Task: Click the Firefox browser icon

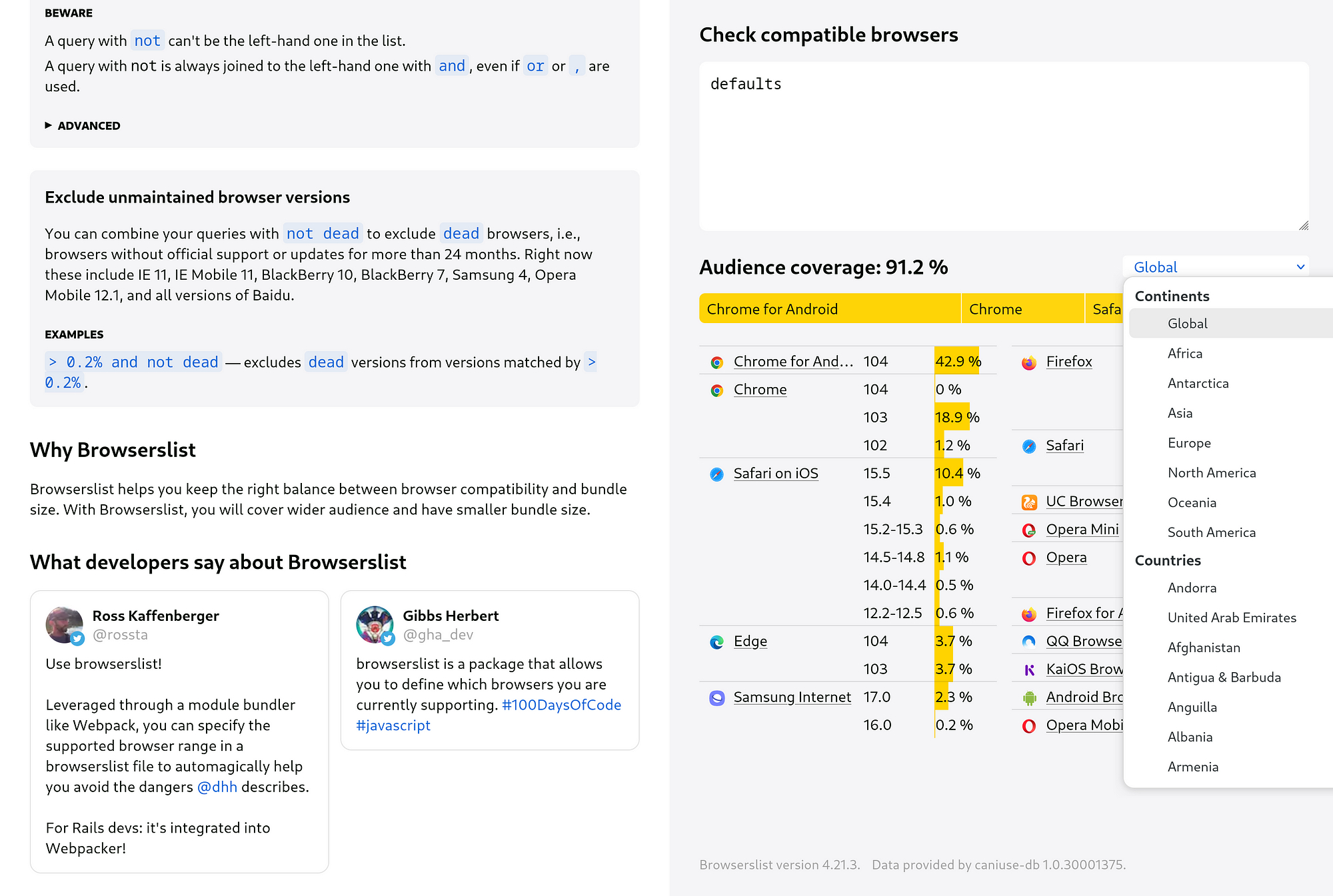Action: pyautogui.click(x=1029, y=362)
